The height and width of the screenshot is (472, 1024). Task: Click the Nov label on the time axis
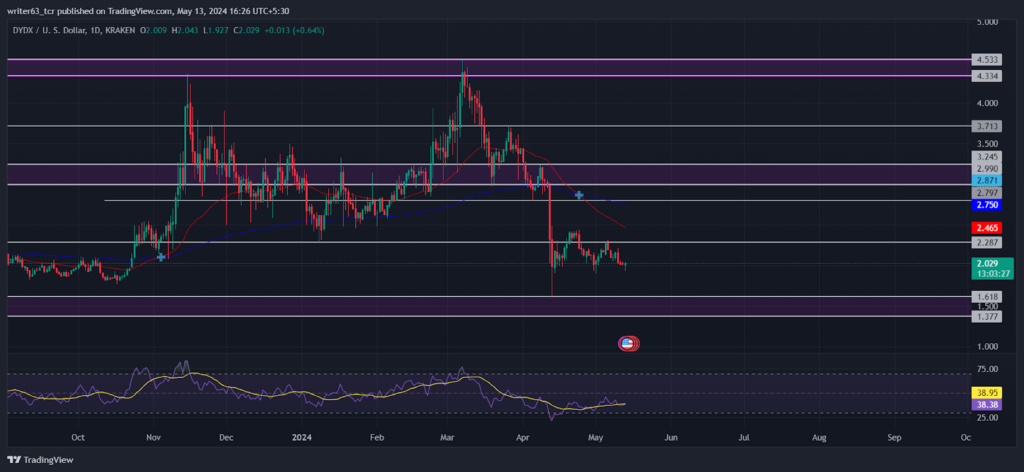(153, 437)
